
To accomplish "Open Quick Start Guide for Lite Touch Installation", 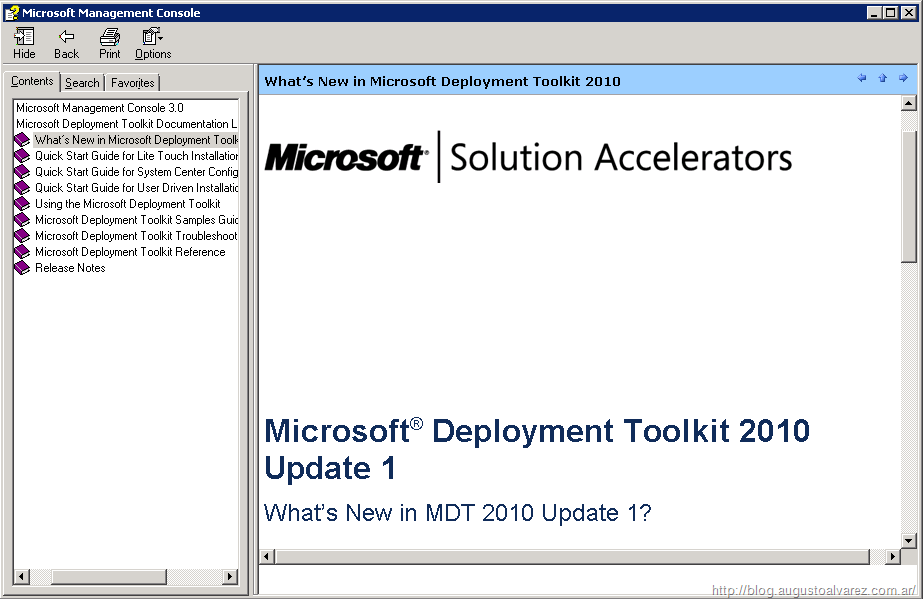I will point(136,156).
